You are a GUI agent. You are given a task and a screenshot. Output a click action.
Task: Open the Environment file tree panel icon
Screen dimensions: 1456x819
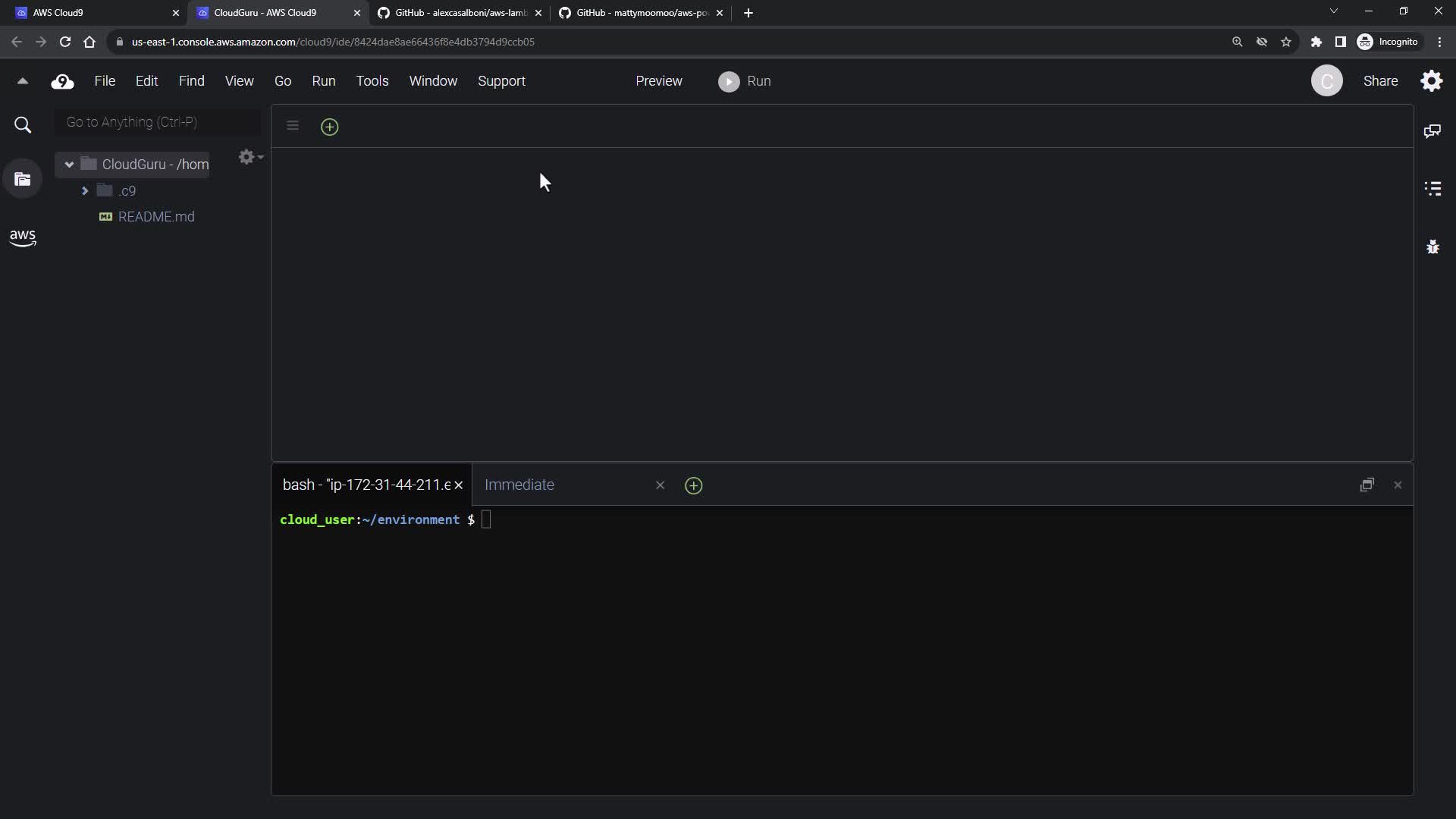coord(23,180)
